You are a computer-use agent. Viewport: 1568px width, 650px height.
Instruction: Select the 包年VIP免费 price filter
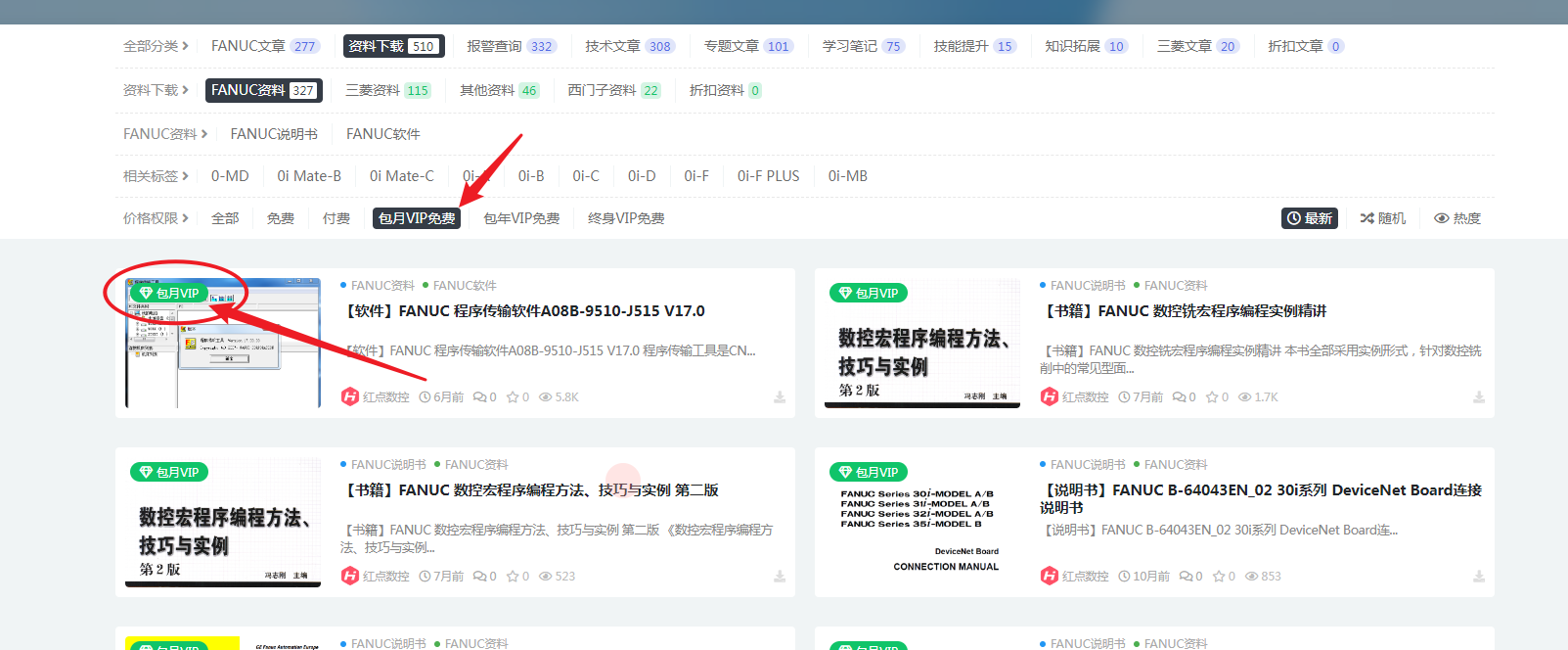[521, 218]
